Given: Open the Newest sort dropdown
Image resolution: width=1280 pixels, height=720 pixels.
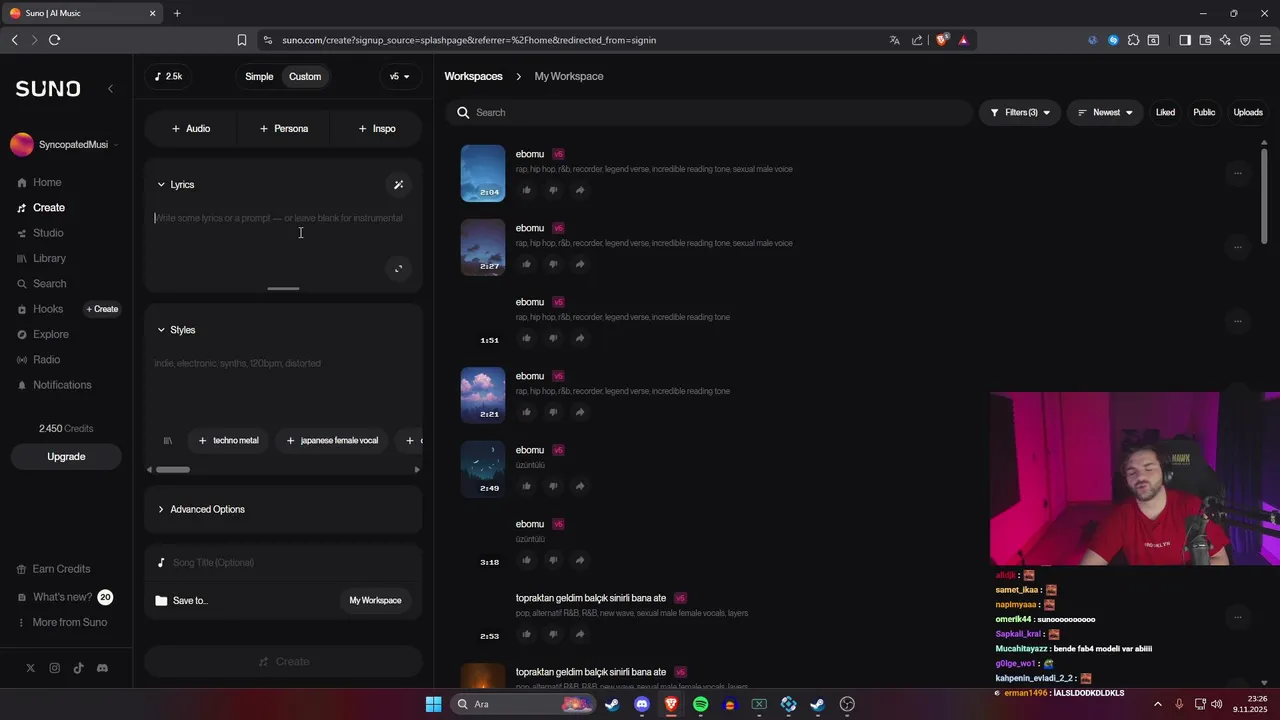Looking at the screenshot, I should tap(1105, 113).
